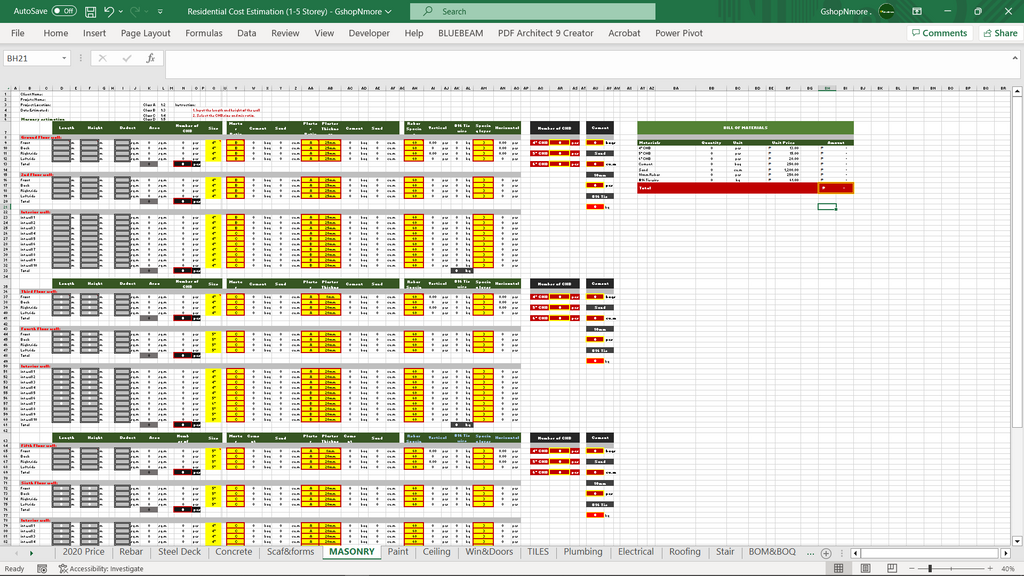The image size is (1024, 576).
Task: Open the Roofing sheet
Action: coord(684,552)
